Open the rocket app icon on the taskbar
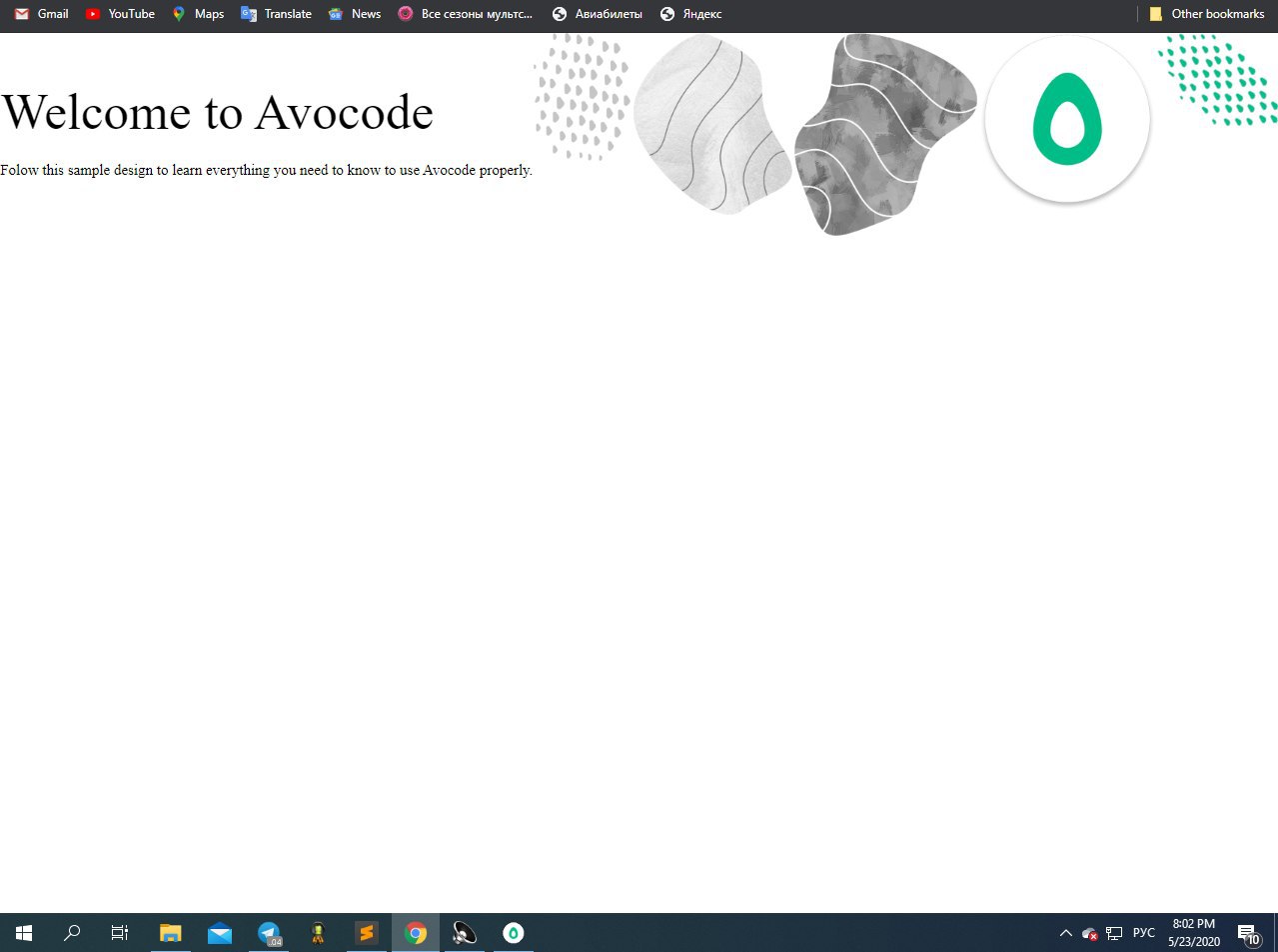Image resolution: width=1278 pixels, height=952 pixels. (318, 933)
